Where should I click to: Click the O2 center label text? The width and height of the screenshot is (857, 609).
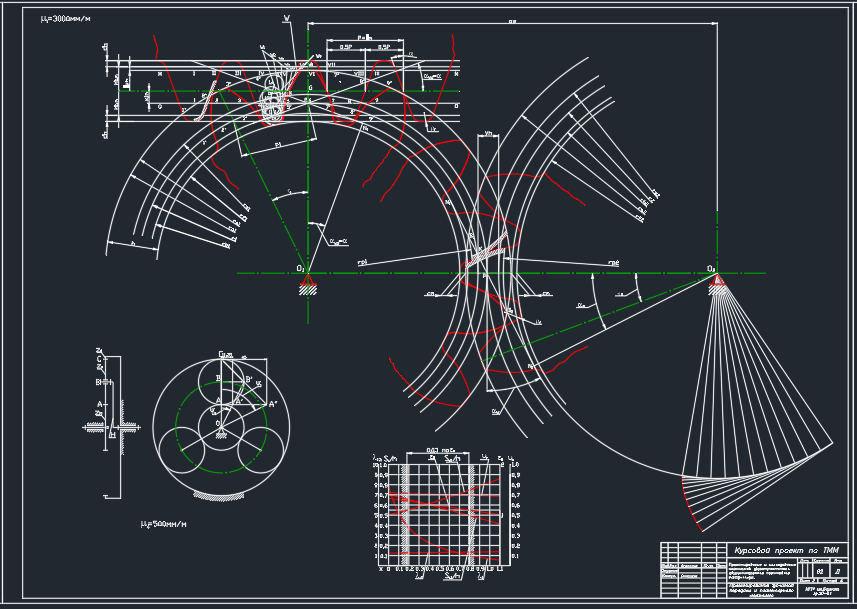pos(710,268)
